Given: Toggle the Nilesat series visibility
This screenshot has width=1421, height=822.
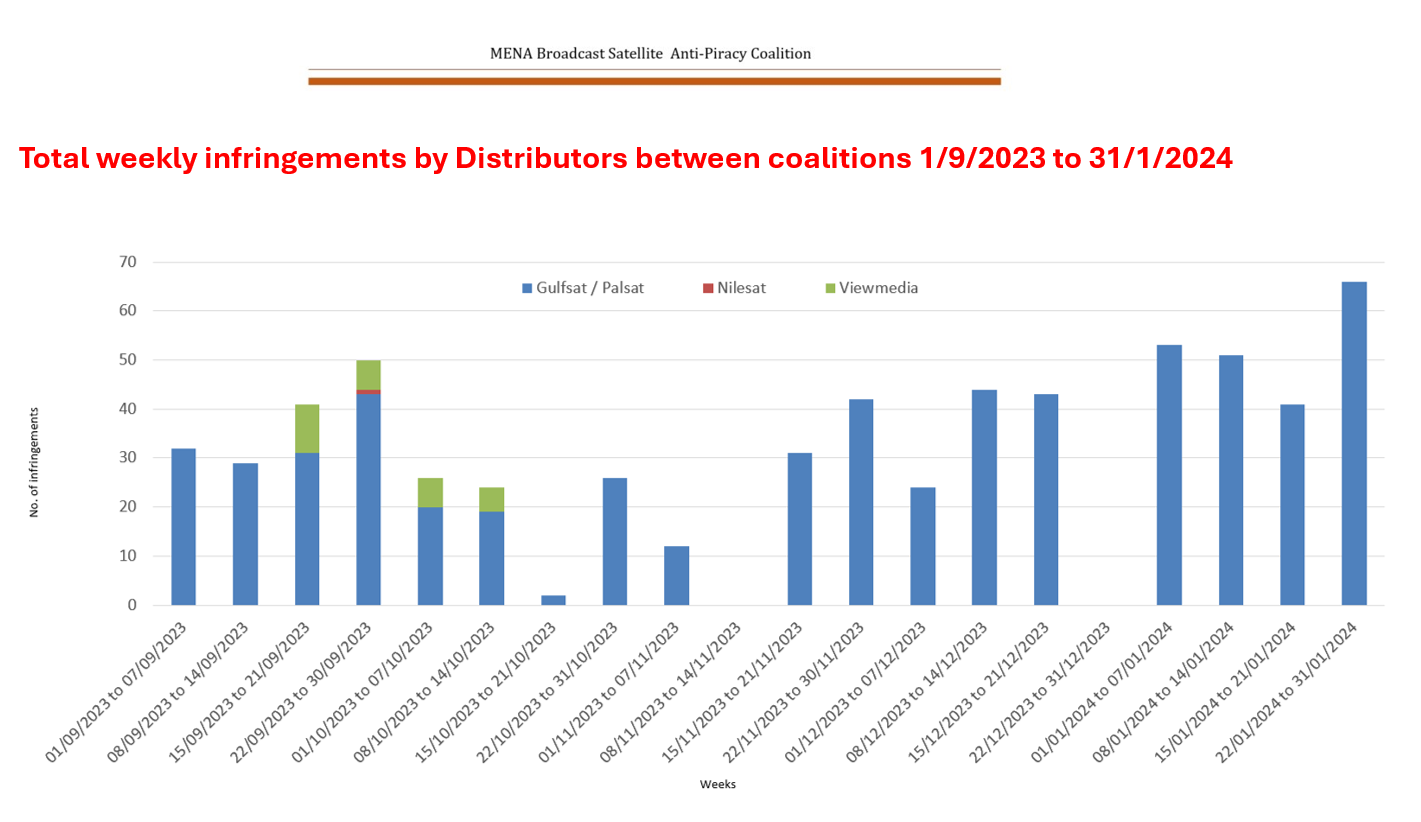Looking at the screenshot, I should pyautogui.click(x=740, y=288).
